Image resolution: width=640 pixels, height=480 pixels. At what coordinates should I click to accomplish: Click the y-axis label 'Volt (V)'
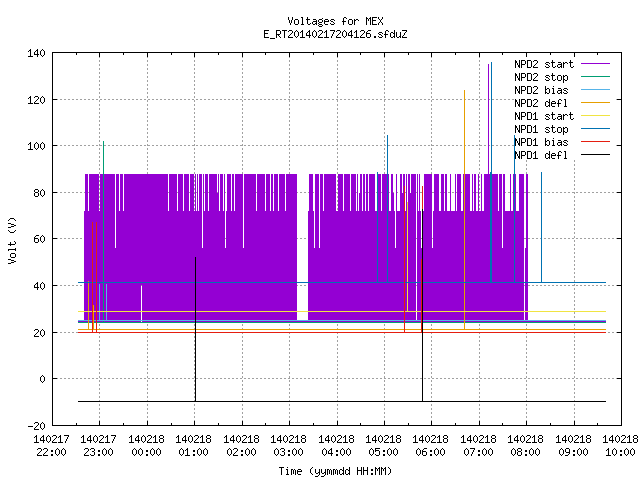click(x=13, y=240)
